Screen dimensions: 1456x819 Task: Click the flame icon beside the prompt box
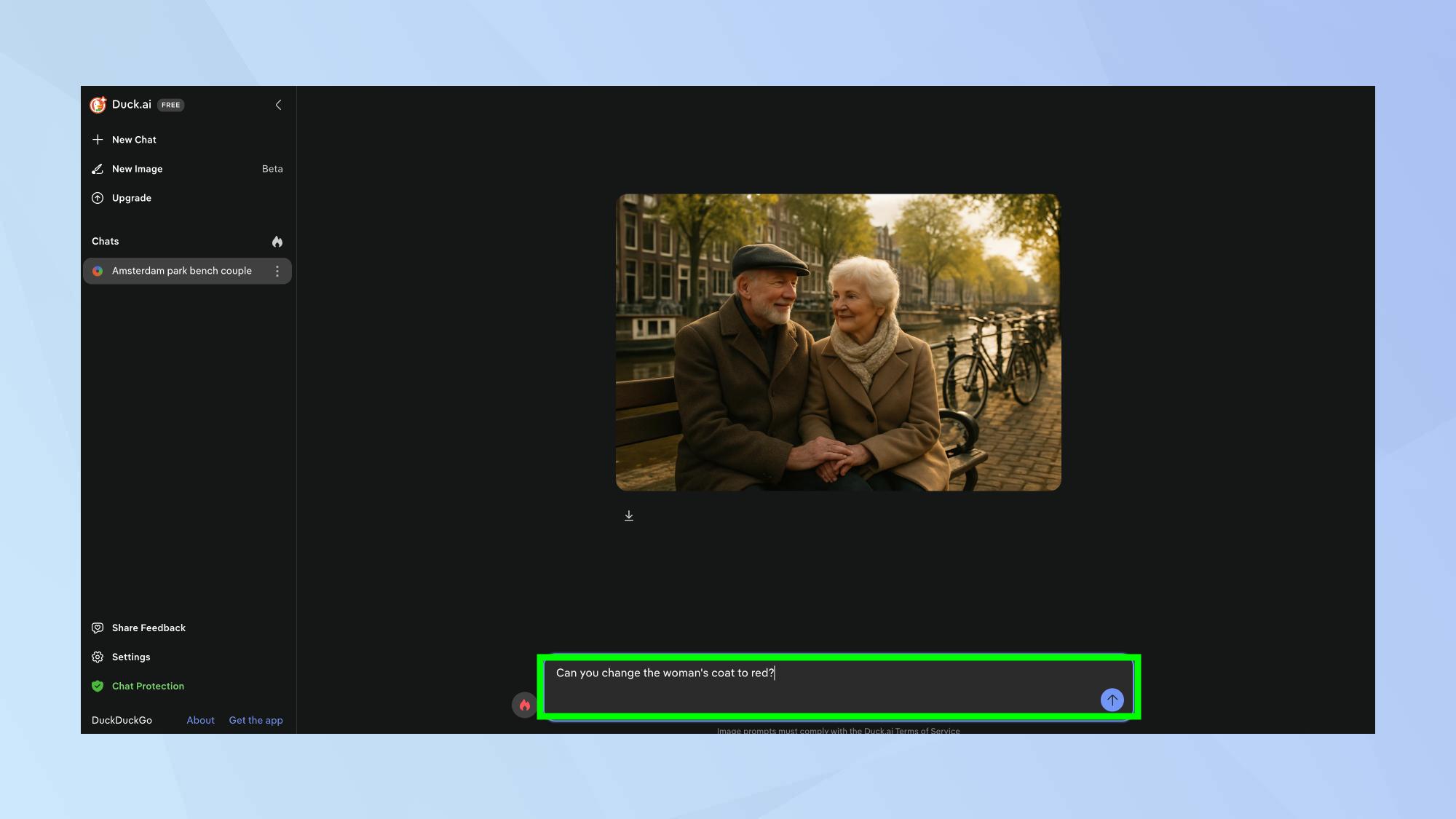(524, 705)
